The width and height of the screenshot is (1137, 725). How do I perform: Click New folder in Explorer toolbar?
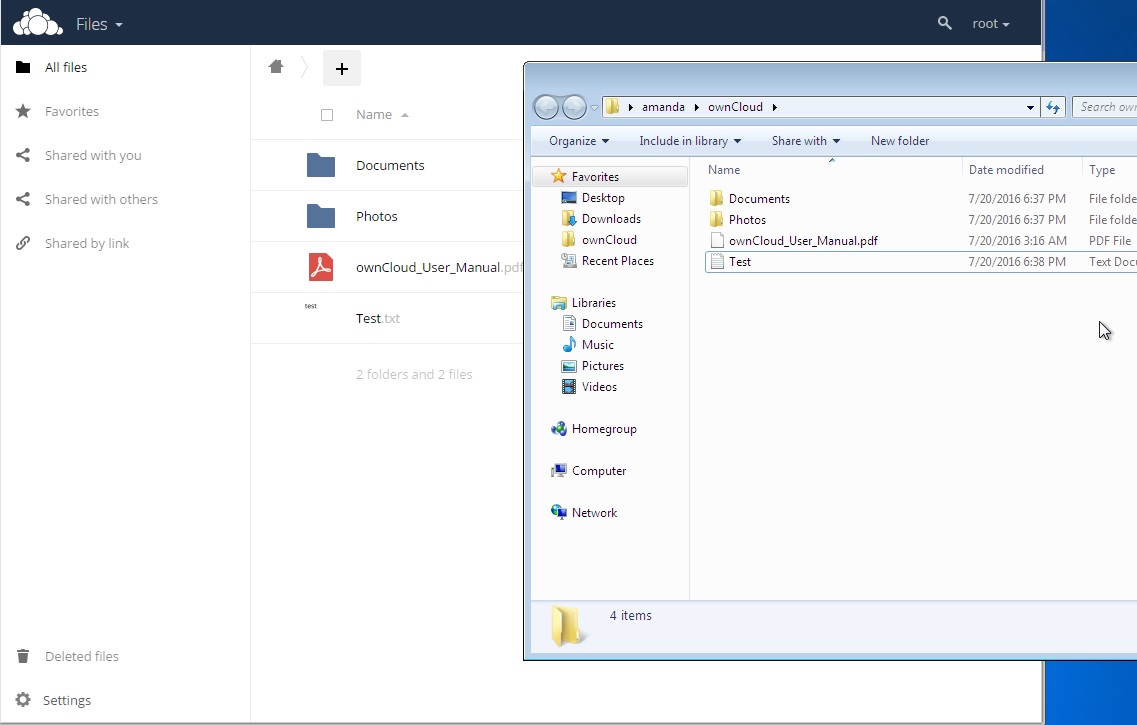click(899, 141)
